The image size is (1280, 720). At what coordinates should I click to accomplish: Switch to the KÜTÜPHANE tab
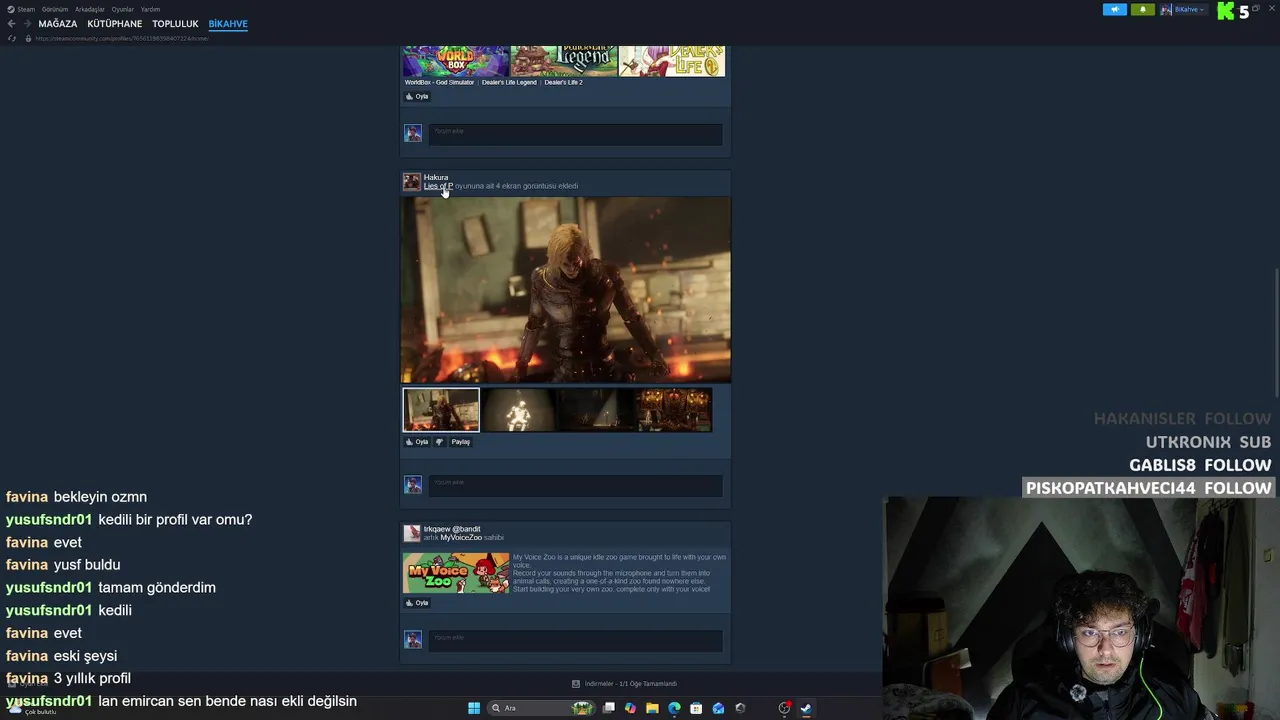115,24
